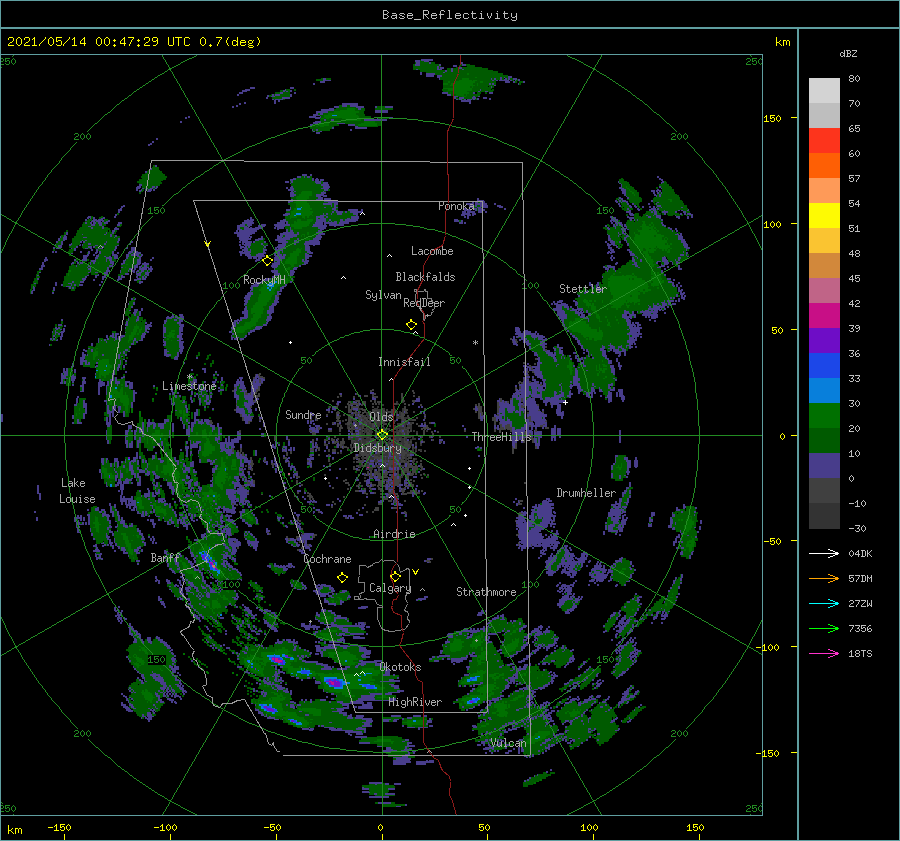The image size is (900, 841).
Task: Click the cyan 27ZW arrow in legend
Action: click(x=824, y=603)
